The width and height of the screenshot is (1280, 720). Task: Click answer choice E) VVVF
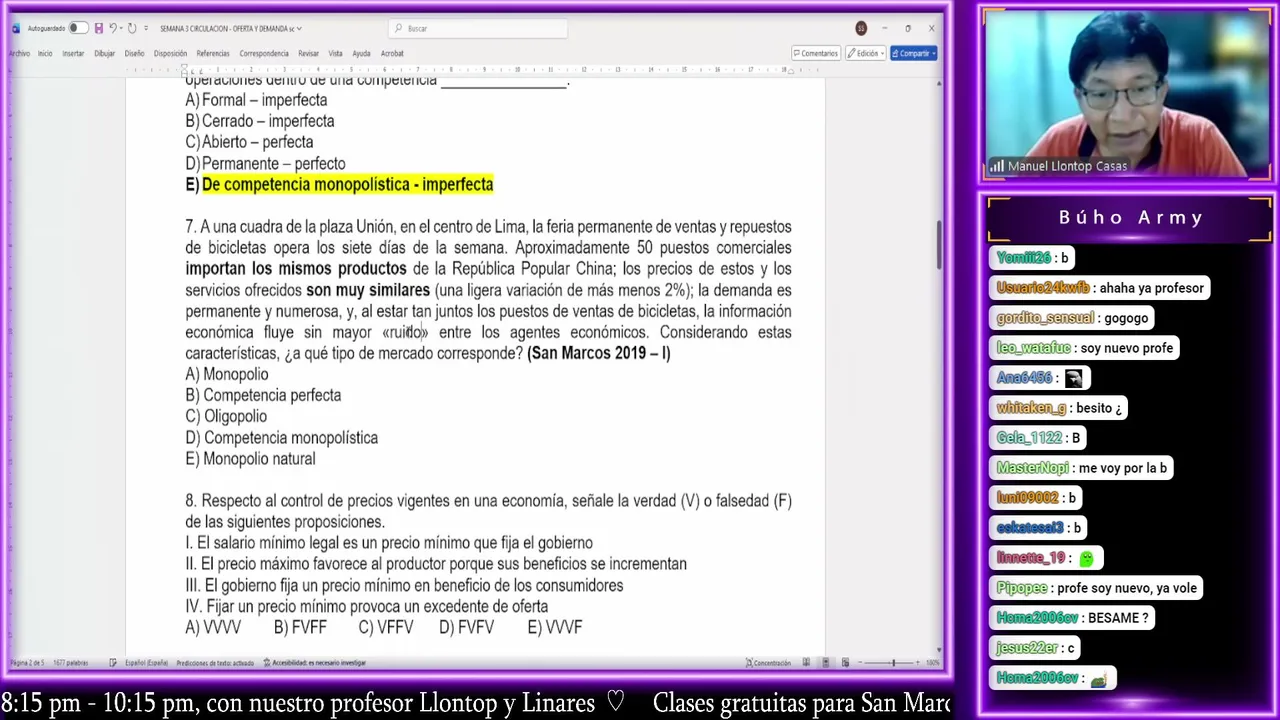(x=555, y=628)
